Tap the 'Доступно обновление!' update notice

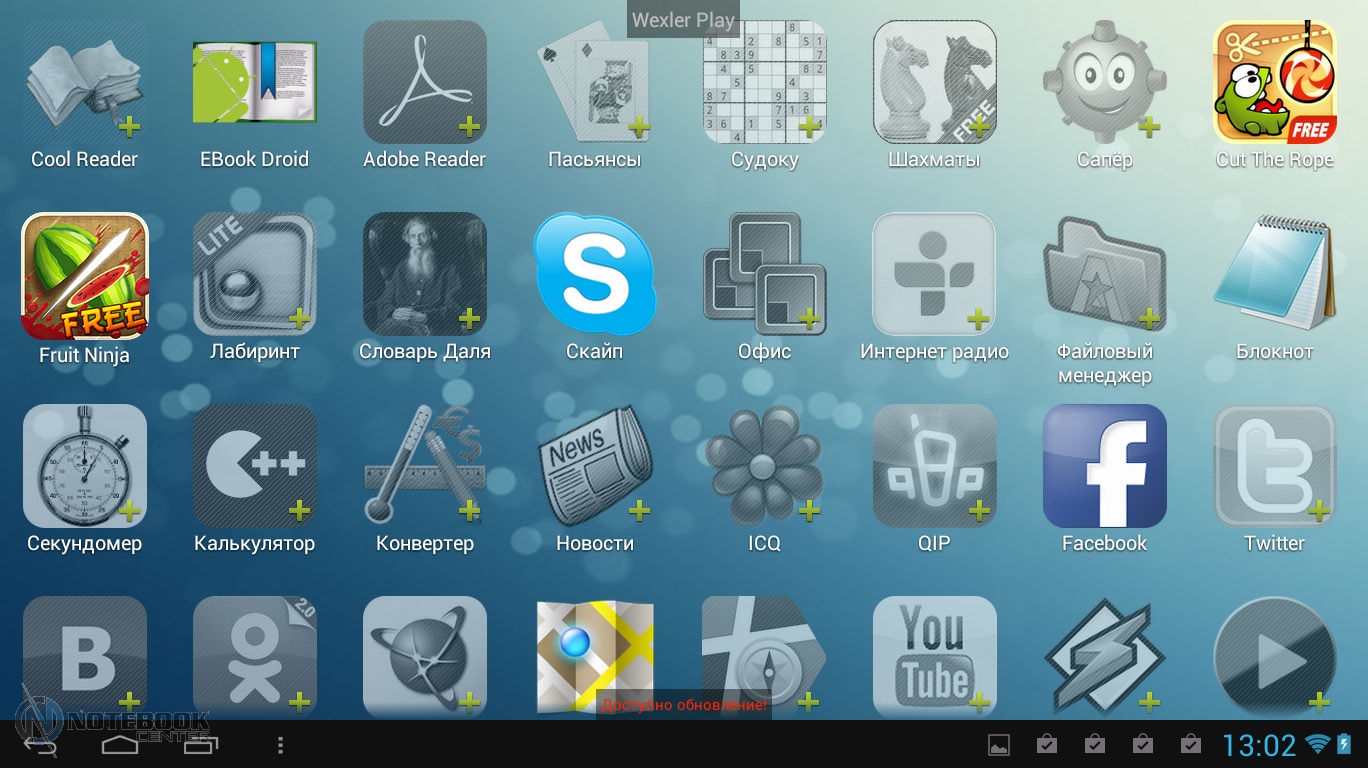683,705
